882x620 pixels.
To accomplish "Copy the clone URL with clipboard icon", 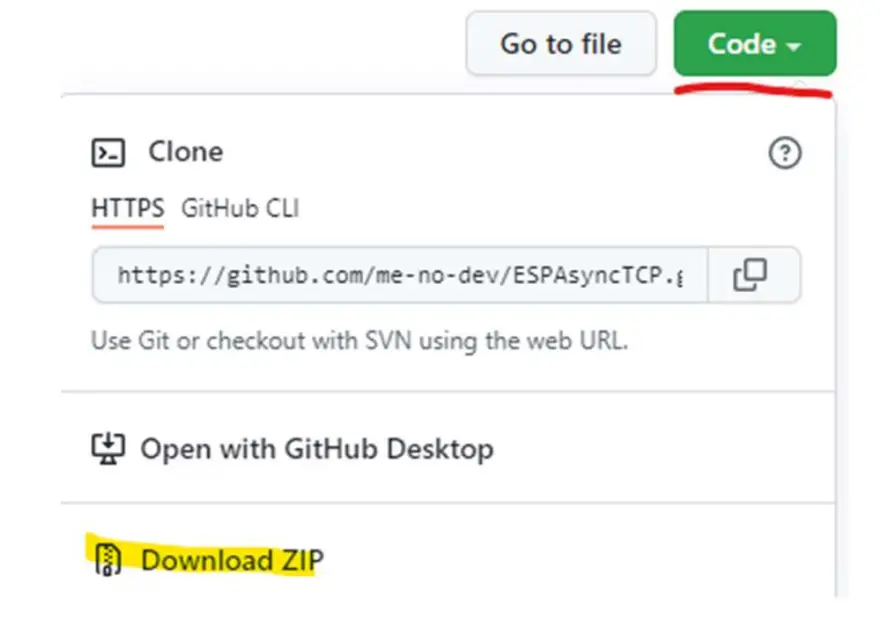I will pos(750,275).
